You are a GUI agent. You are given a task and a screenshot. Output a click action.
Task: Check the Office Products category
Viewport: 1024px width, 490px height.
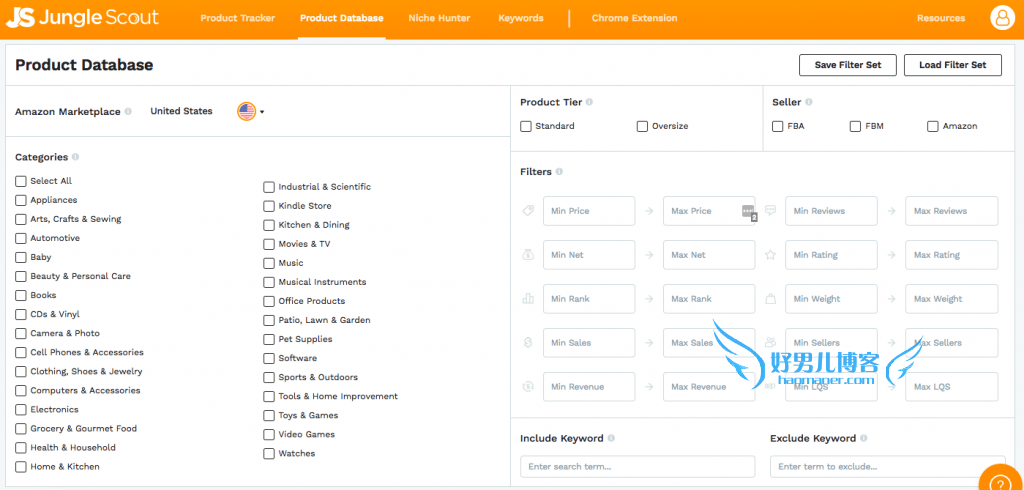pos(269,301)
